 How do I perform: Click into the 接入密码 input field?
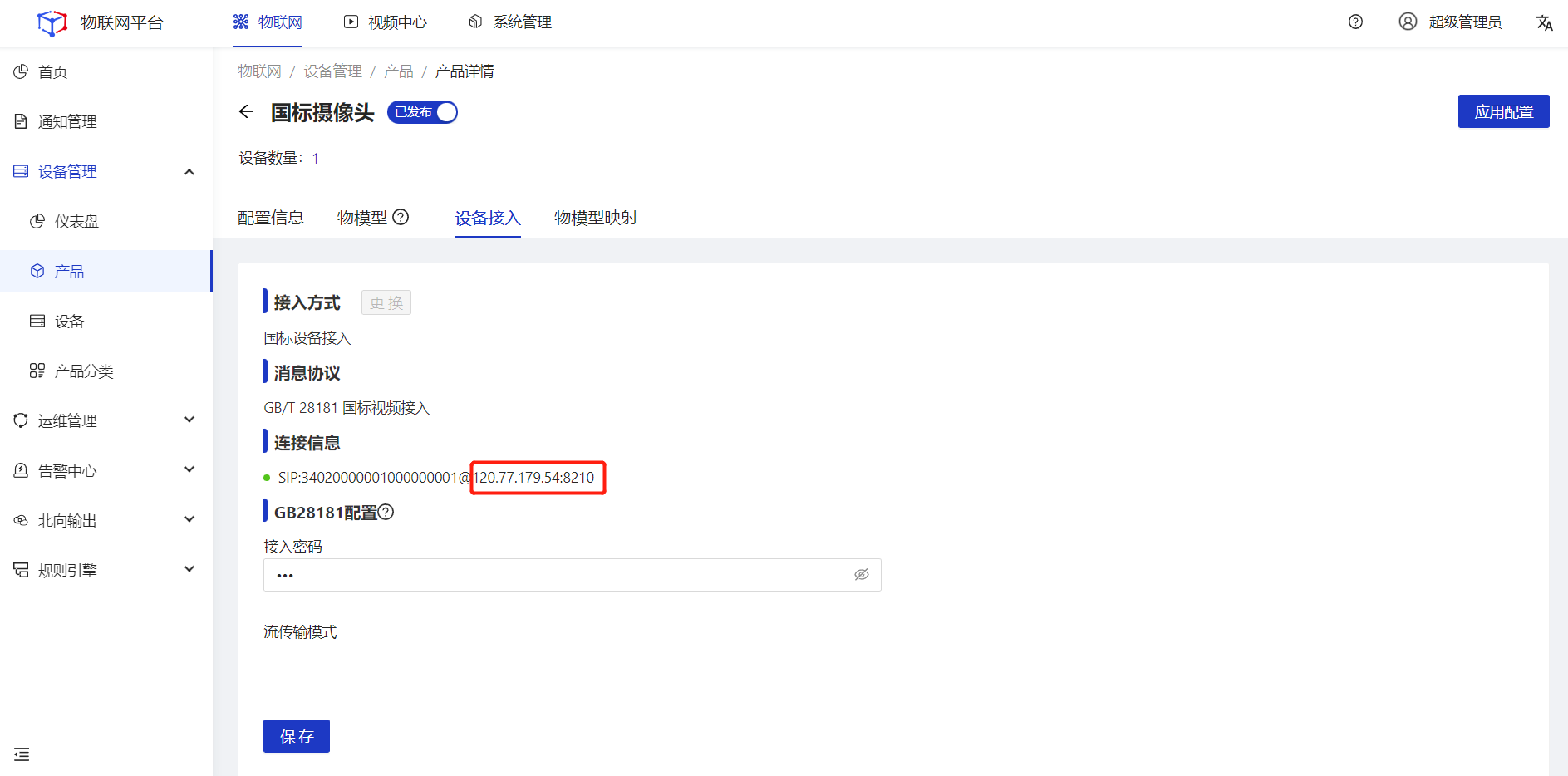[x=557, y=575]
